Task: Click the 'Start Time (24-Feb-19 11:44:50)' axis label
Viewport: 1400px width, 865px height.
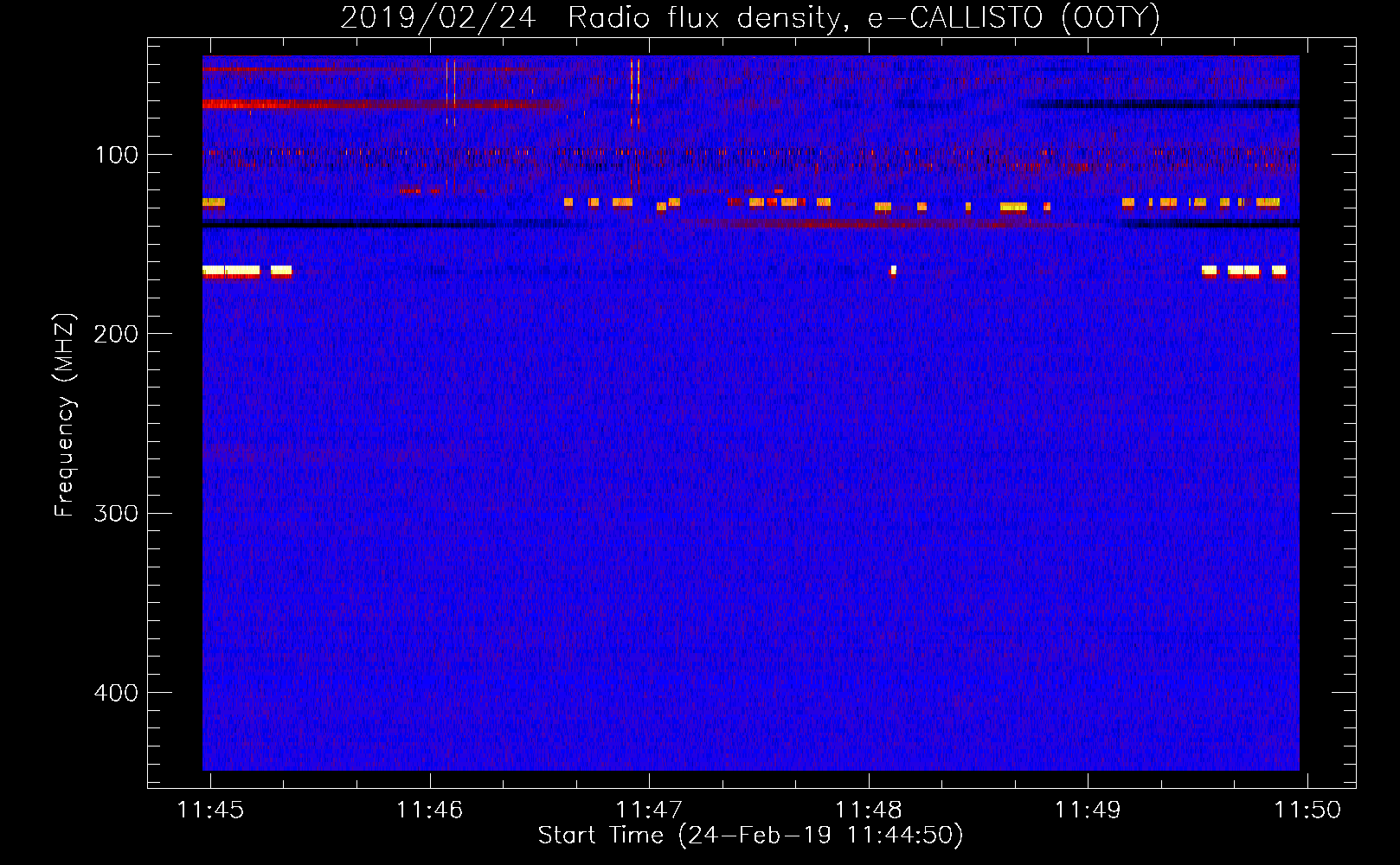Action: [x=750, y=836]
